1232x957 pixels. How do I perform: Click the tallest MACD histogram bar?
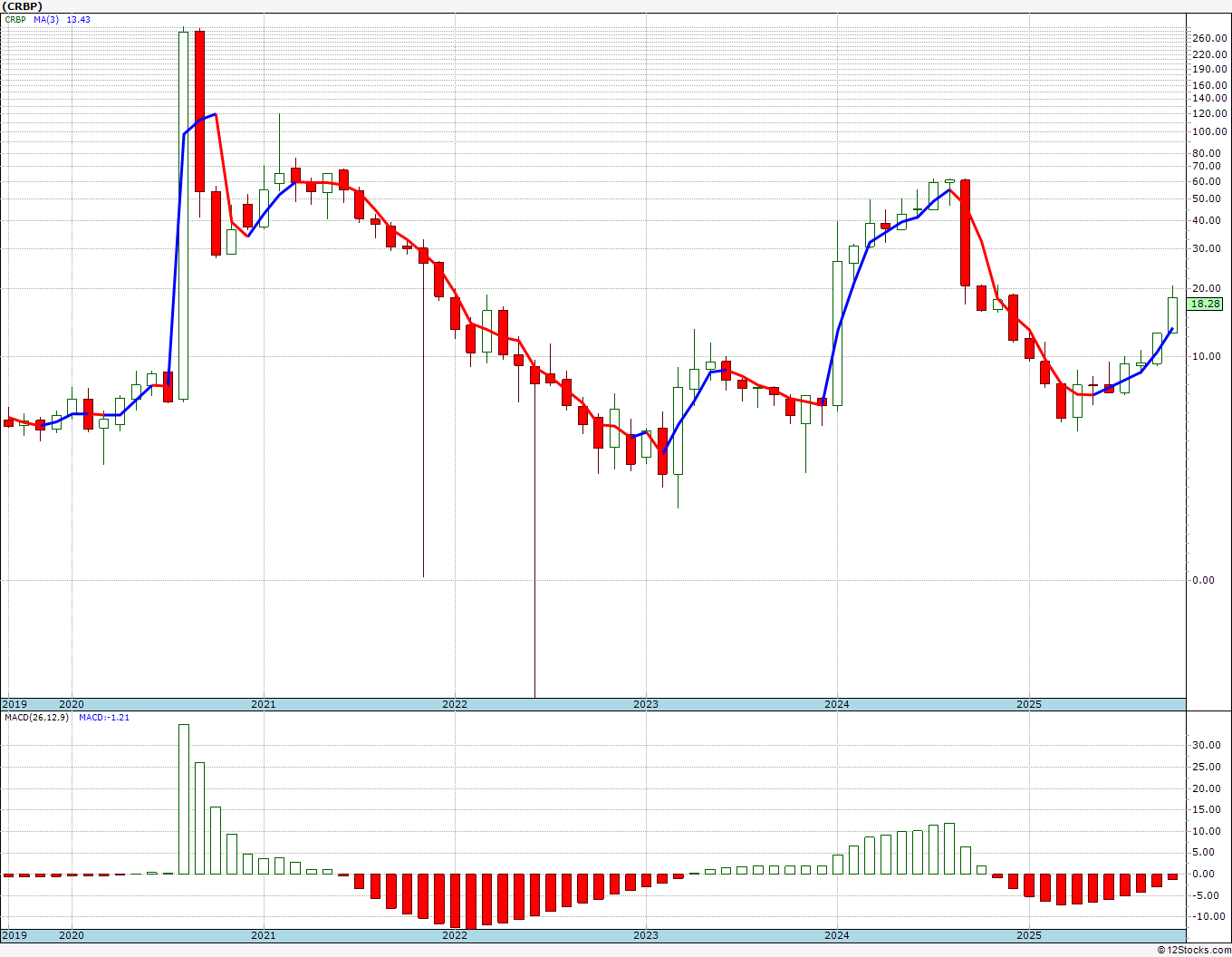pyautogui.click(x=184, y=799)
